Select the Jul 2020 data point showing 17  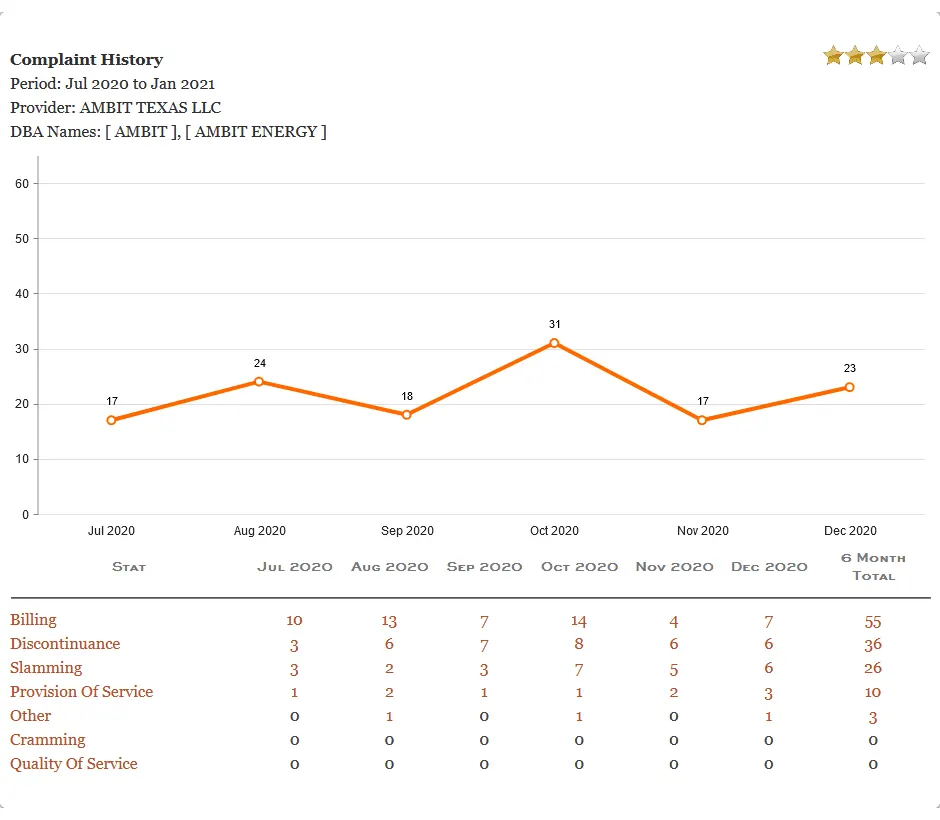pos(111,420)
